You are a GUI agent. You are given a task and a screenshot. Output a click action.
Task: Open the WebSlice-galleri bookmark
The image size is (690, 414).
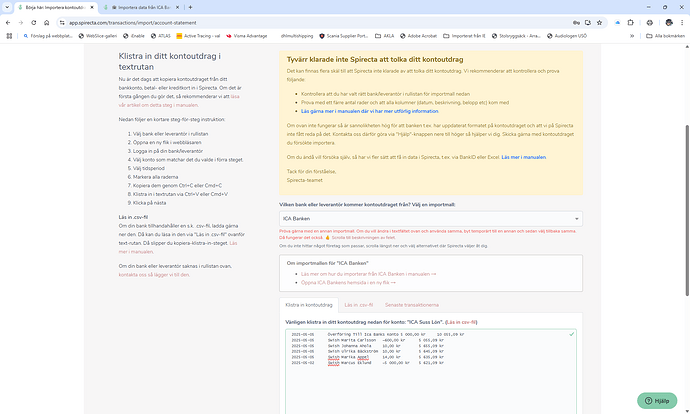[98, 36]
